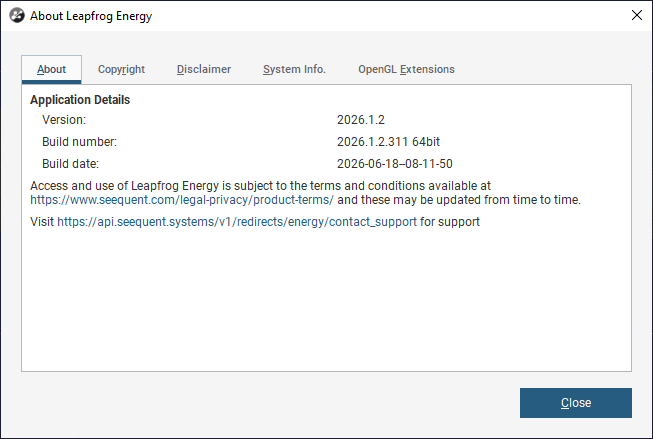
Task: Close the About dialog with the X button
Action: (636, 15)
